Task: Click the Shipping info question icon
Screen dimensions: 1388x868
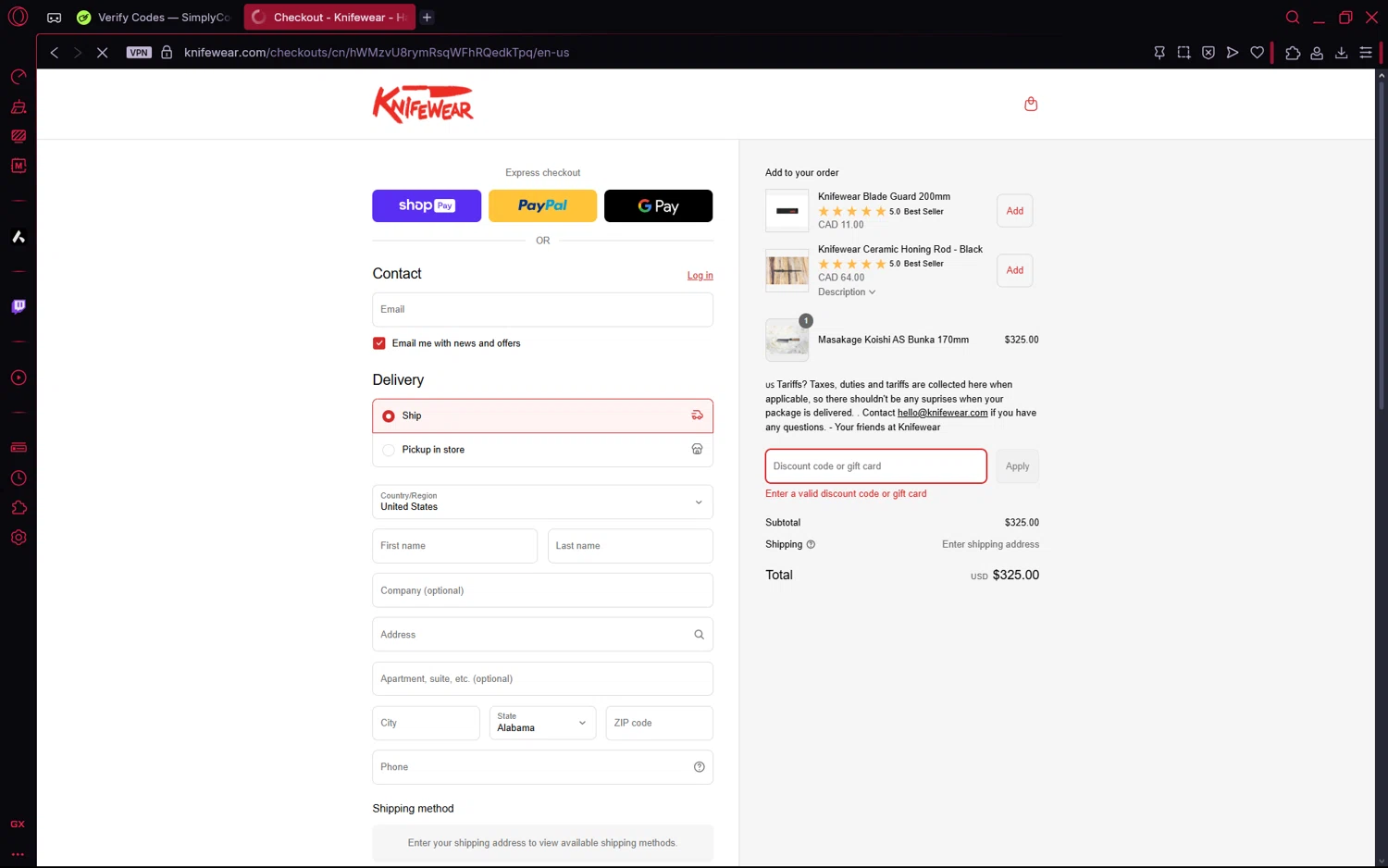Action: [811, 544]
